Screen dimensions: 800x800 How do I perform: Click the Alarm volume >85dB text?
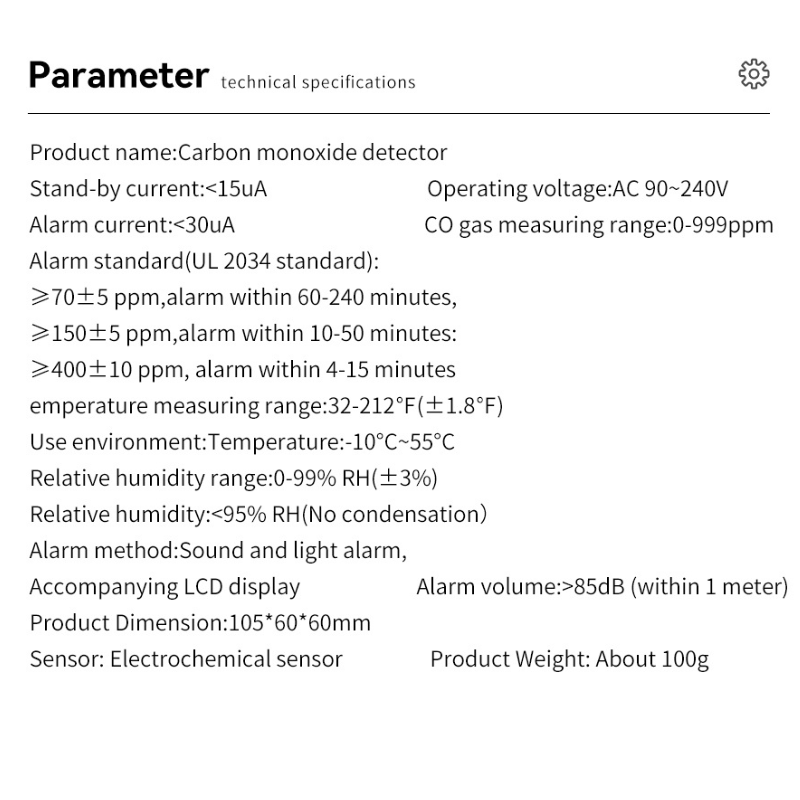602,586
